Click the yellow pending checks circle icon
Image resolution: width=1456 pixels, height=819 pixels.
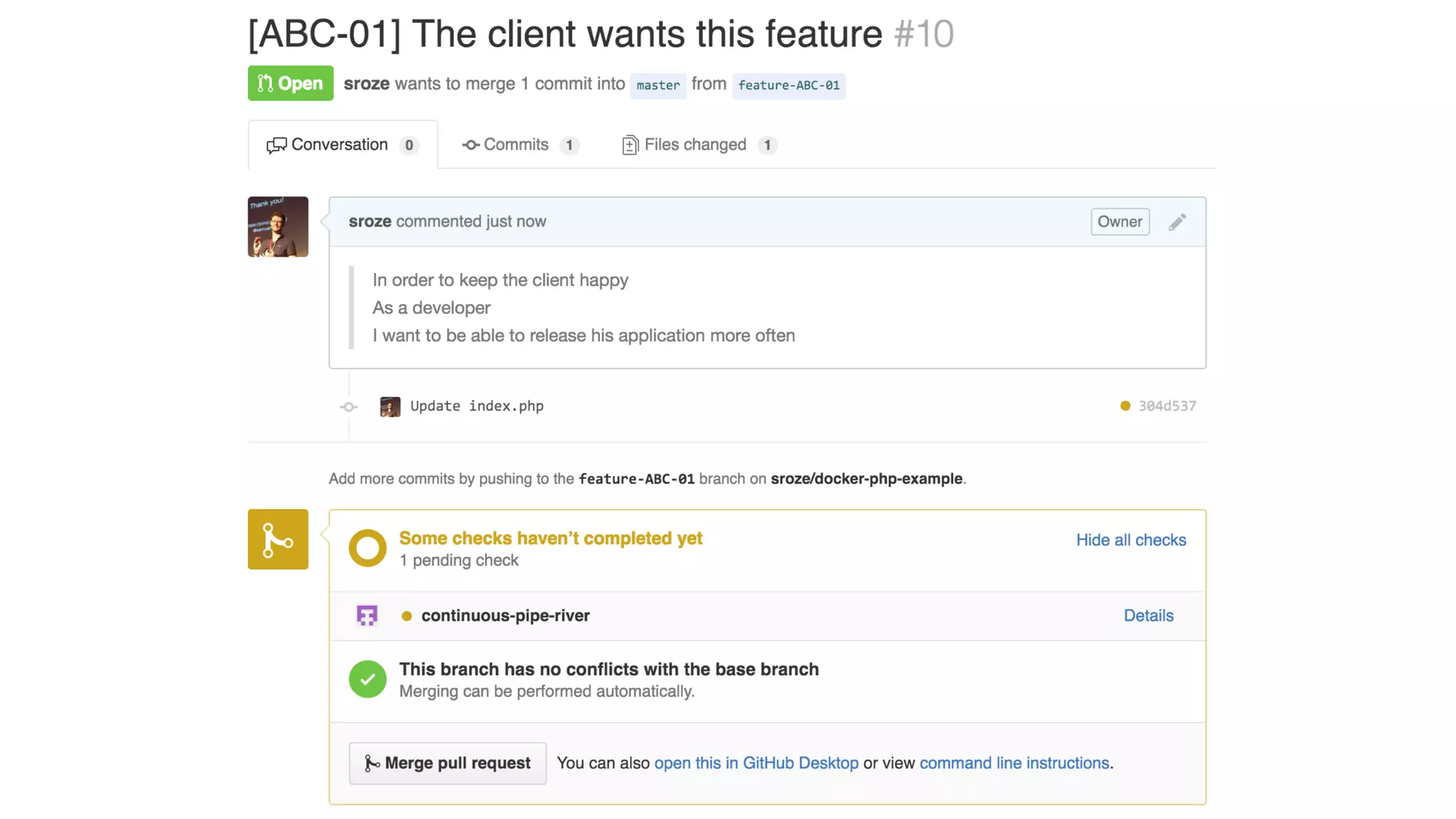[368, 548]
